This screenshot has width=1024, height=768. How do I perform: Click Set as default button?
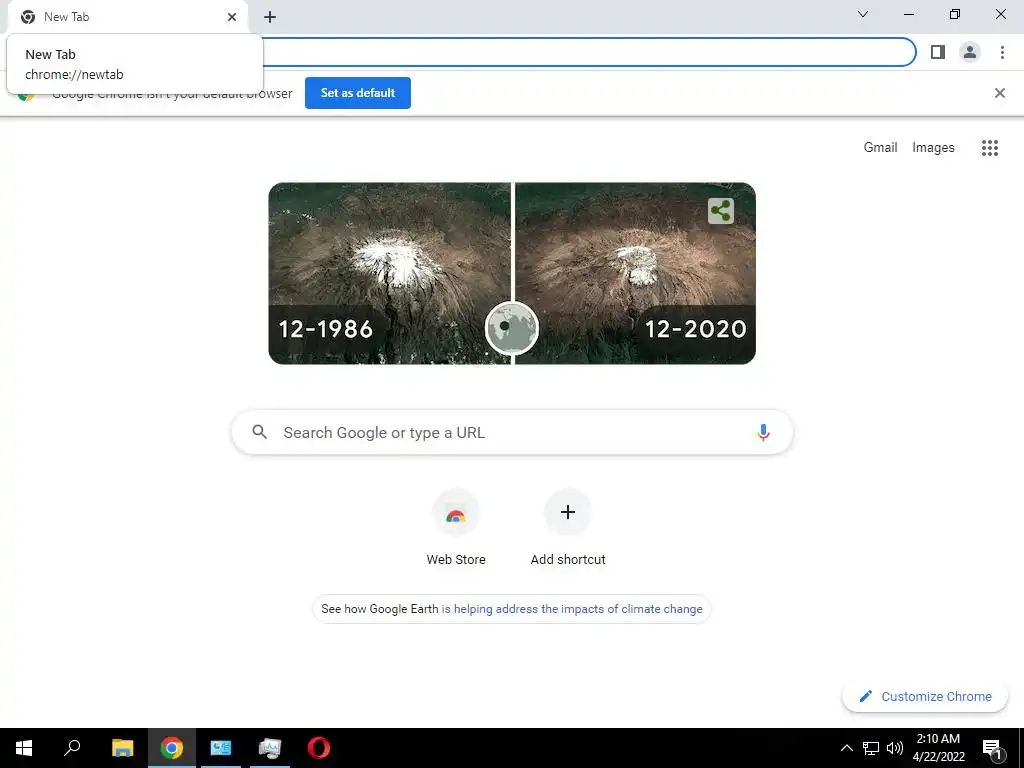(358, 93)
